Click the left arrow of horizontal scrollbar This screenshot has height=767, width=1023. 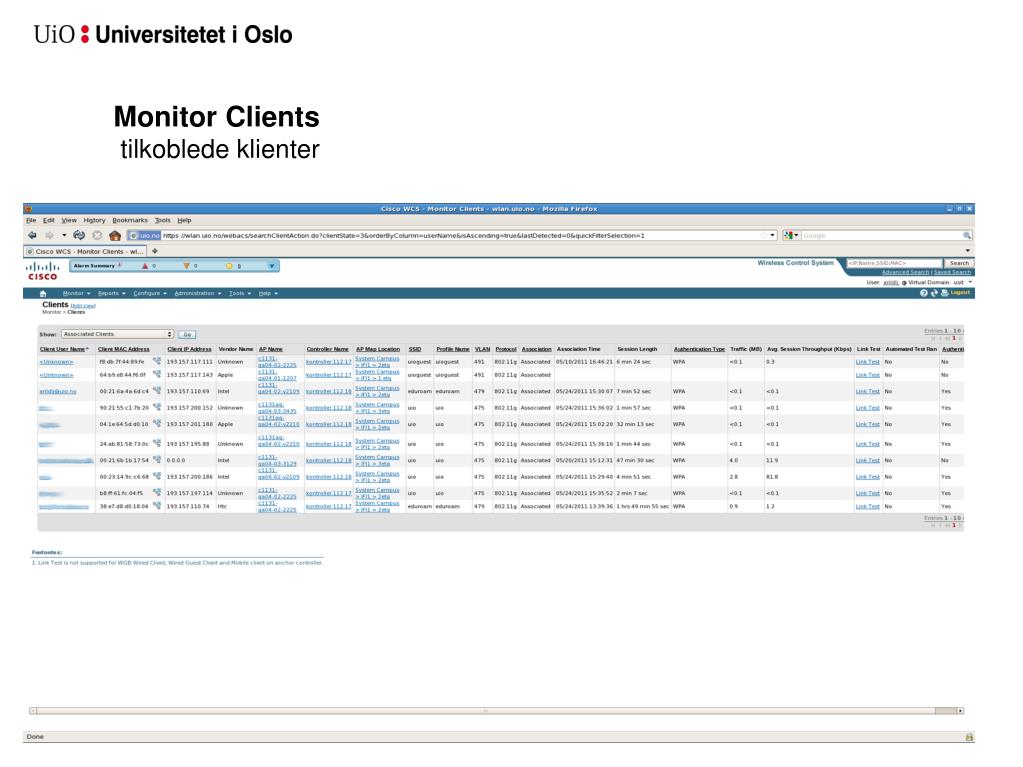coord(33,711)
